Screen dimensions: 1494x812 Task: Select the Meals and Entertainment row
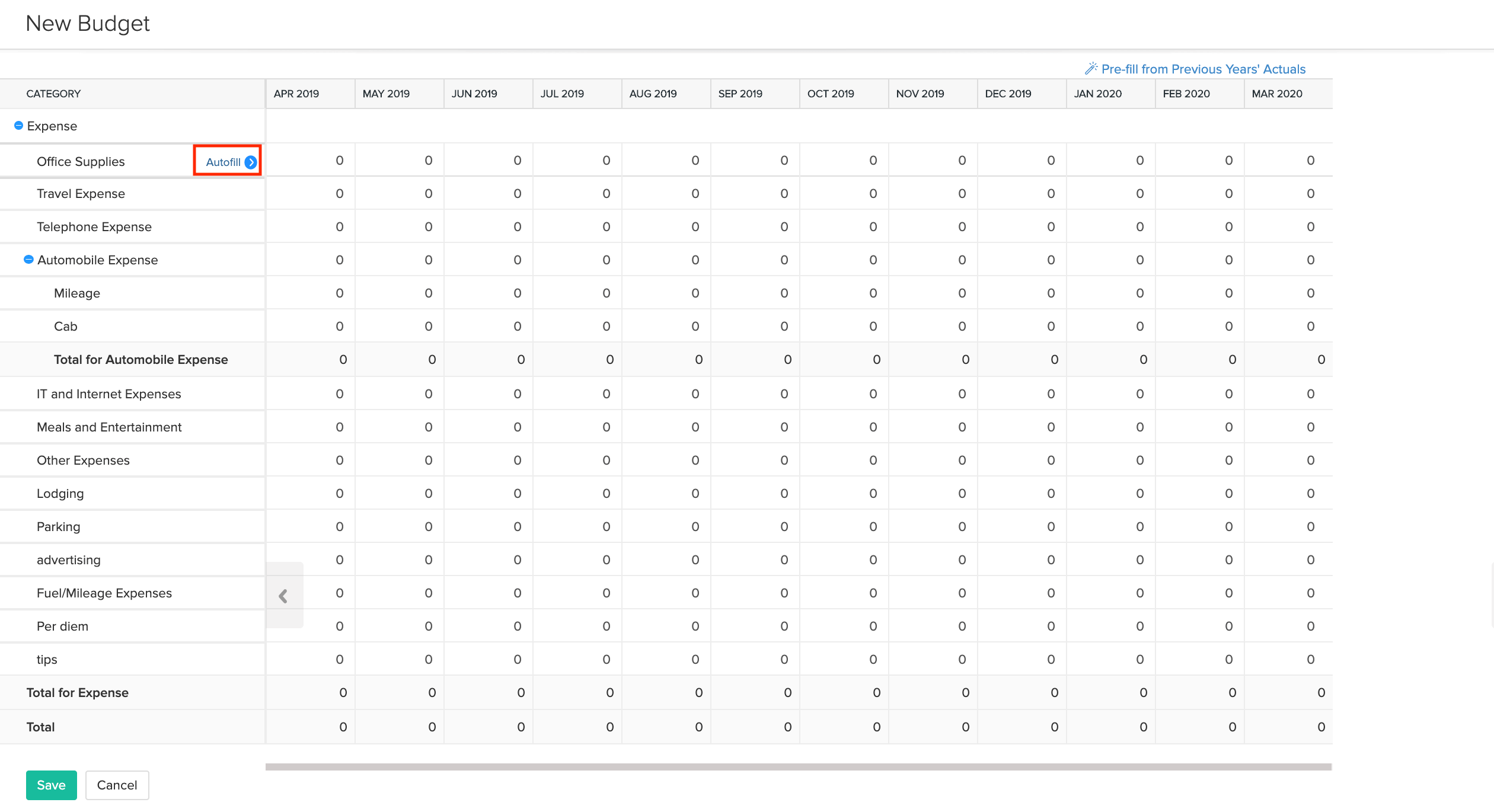tap(109, 427)
